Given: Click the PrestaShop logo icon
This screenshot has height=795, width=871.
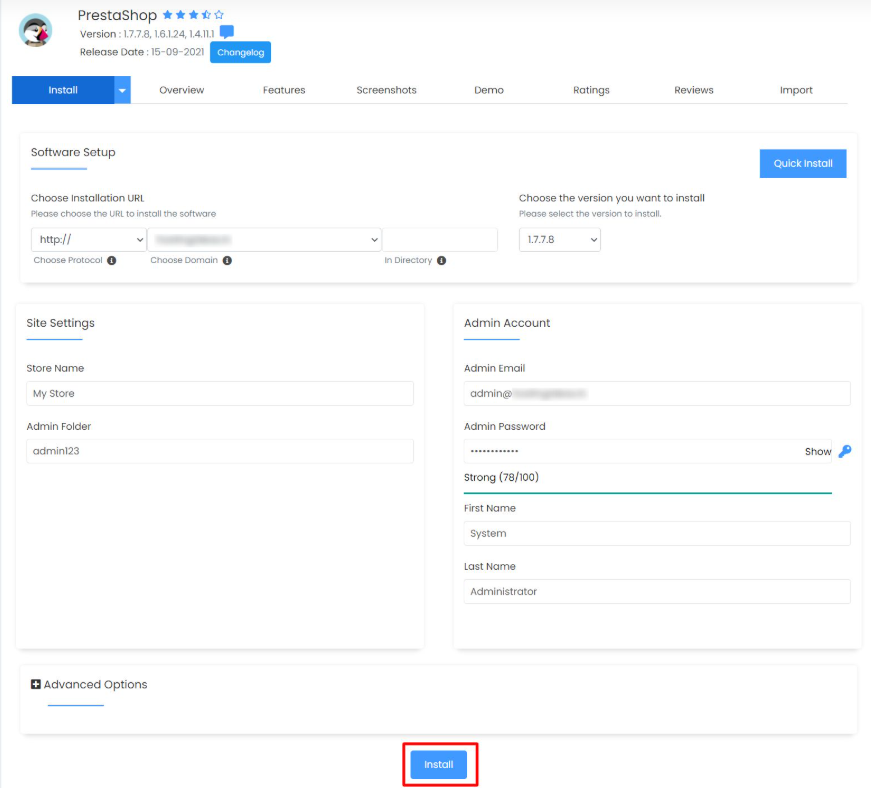Looking at the screenshot, I should (35, 30).
